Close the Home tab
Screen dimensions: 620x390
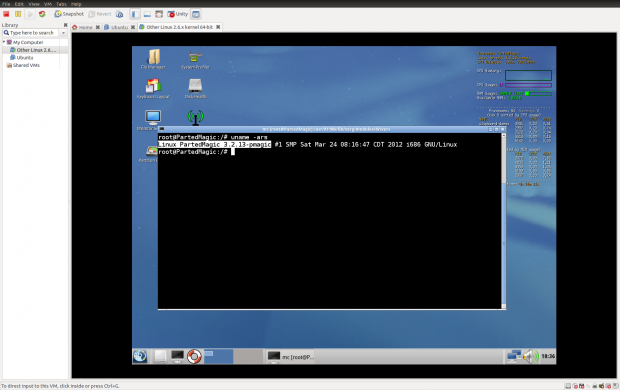coord(98,27)
